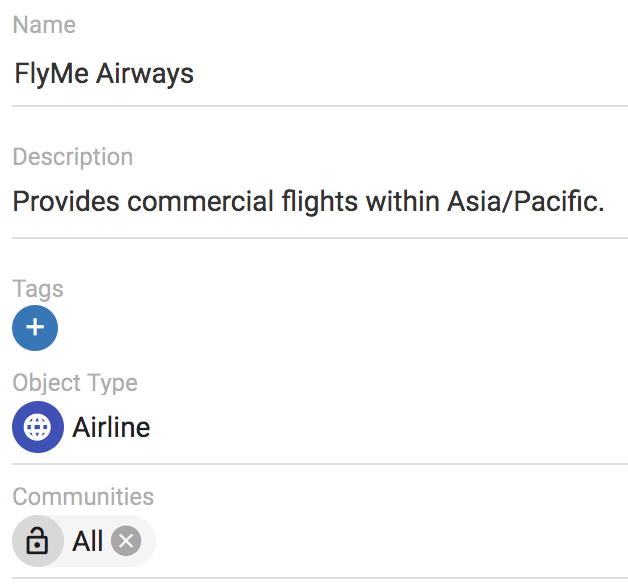Place cursor on the word Airways
628x585 pixels.
[145, 74]
